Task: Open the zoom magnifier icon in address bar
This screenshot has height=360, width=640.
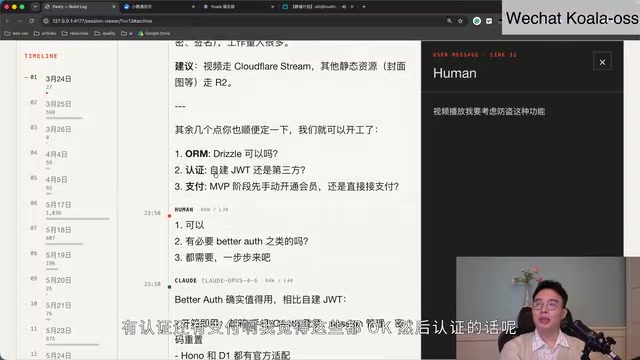Action: [x=449, y=21]
